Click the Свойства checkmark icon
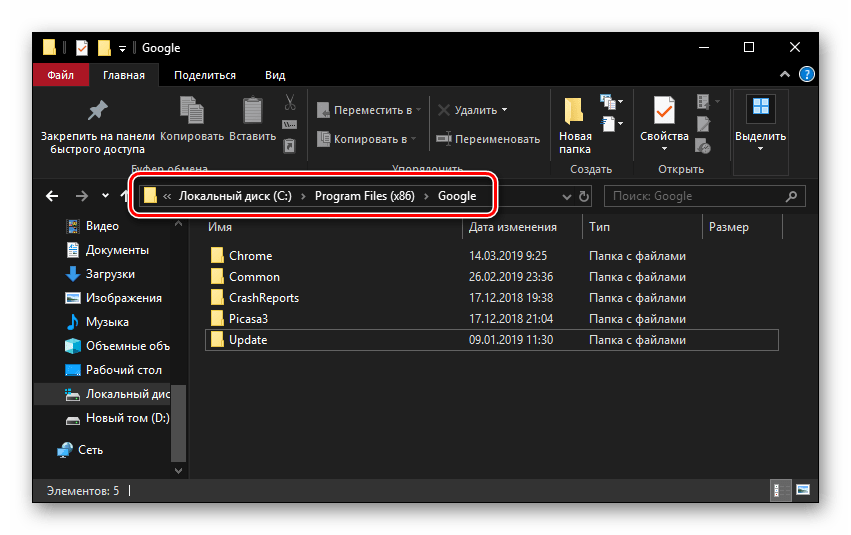The image size is (851, 535). (664, 110)
